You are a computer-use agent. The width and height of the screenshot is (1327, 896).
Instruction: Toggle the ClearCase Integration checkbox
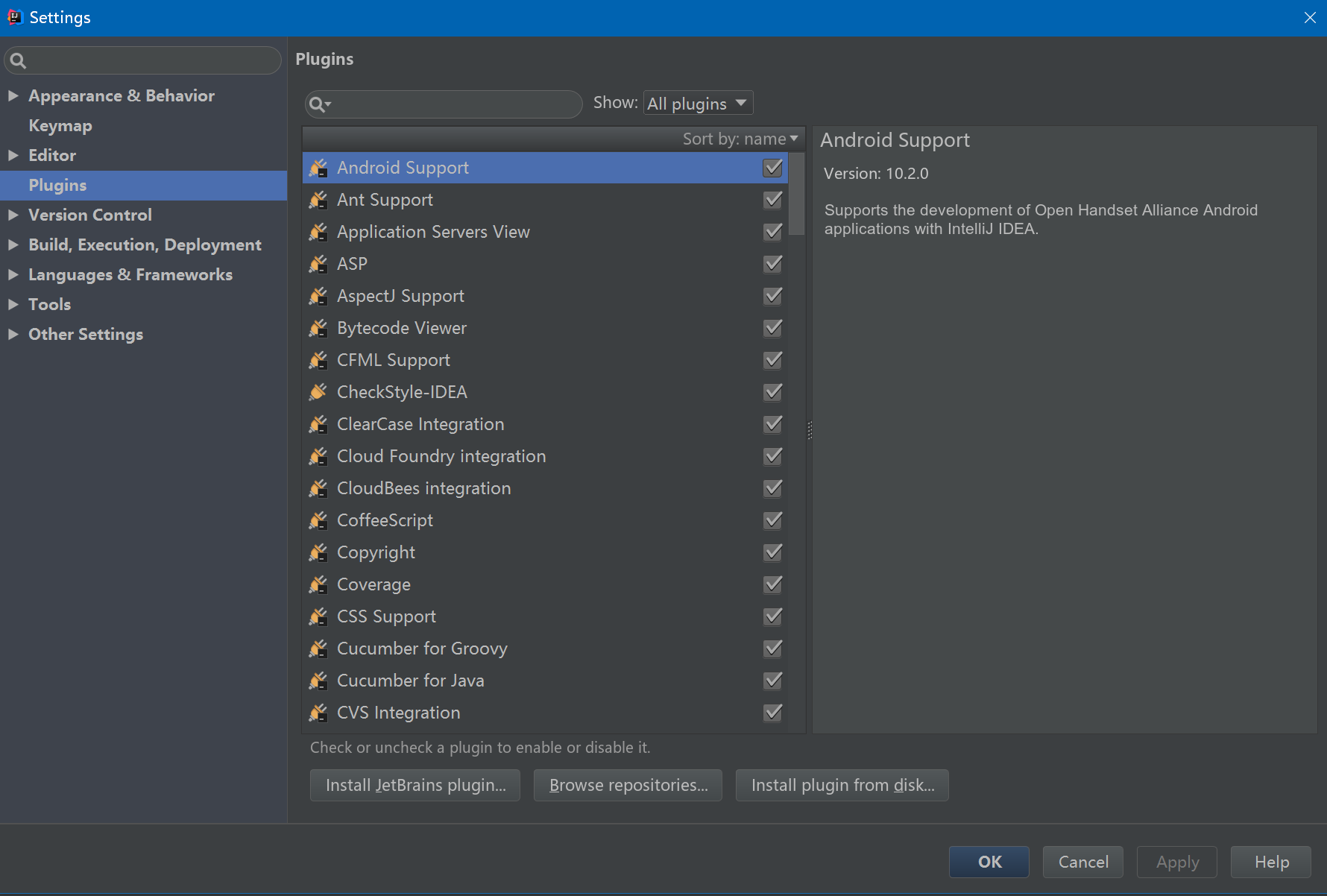coord(773,425)
